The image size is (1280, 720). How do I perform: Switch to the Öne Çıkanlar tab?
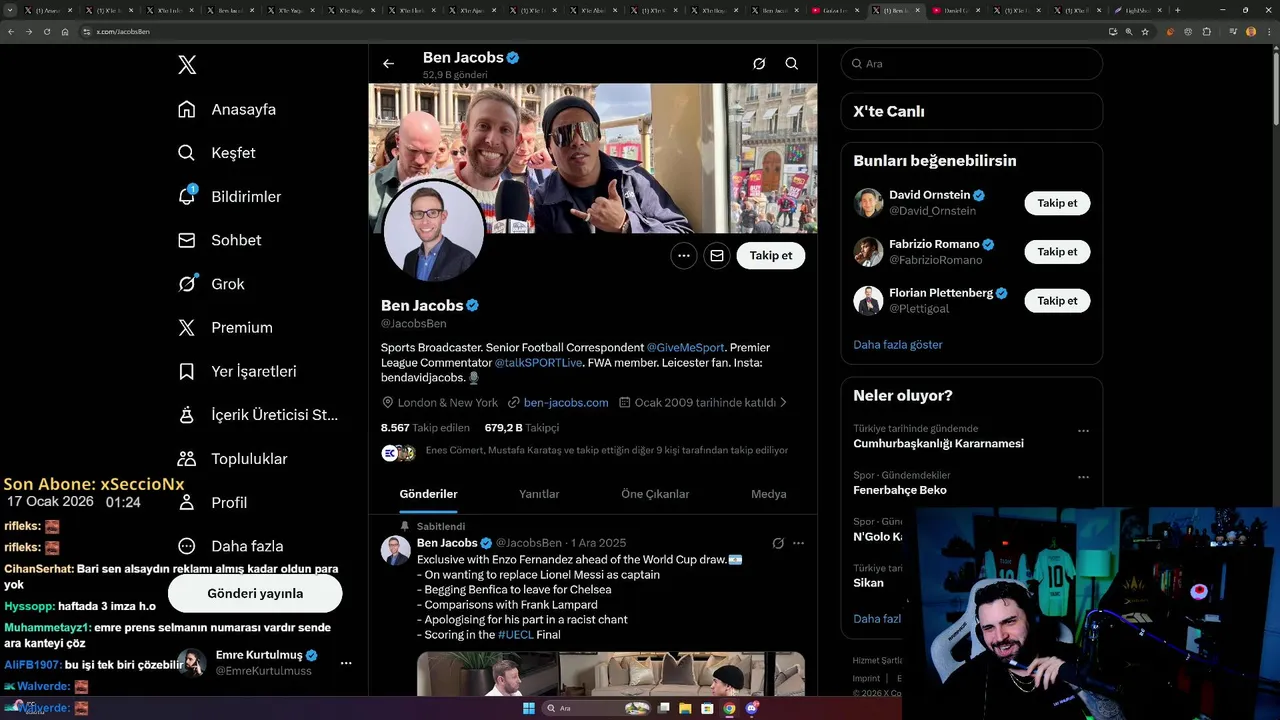[x=655, y=494]
